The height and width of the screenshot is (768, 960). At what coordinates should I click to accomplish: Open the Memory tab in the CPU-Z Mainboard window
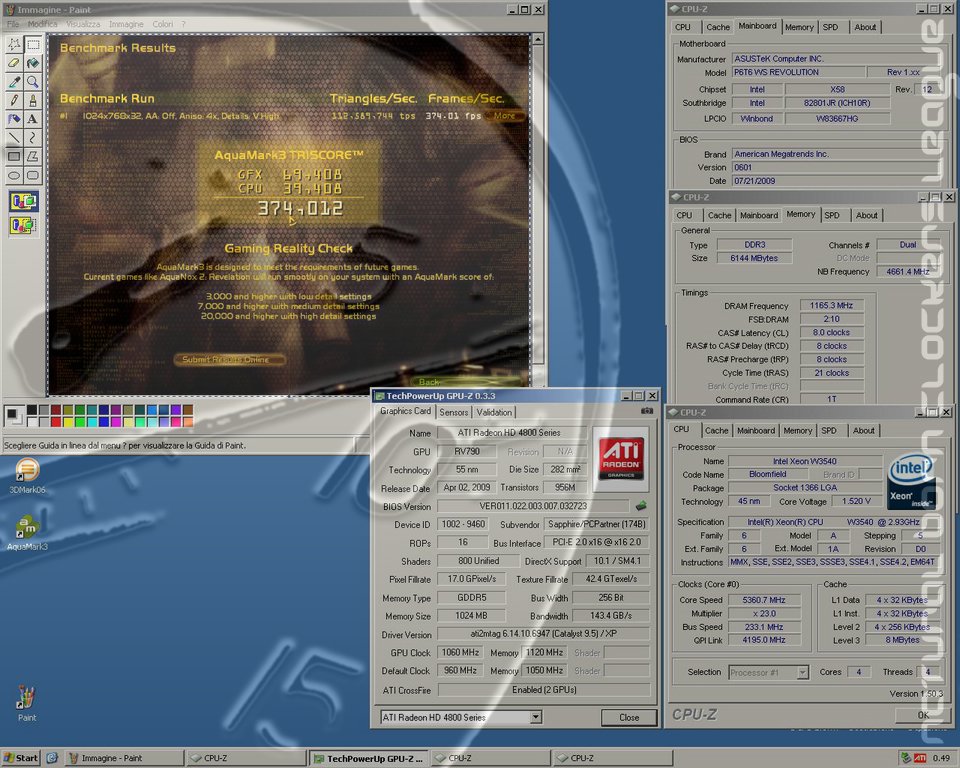799,27
